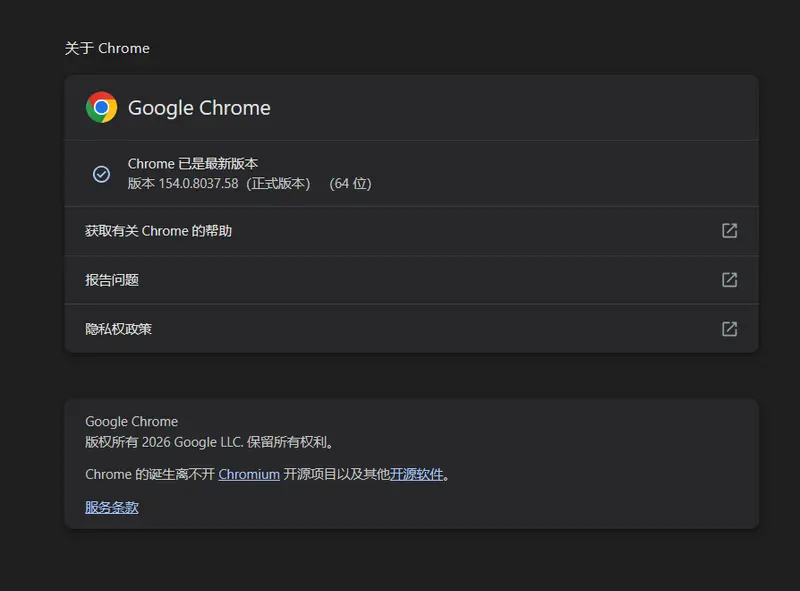Click the (64 位) architecture text

351,184
